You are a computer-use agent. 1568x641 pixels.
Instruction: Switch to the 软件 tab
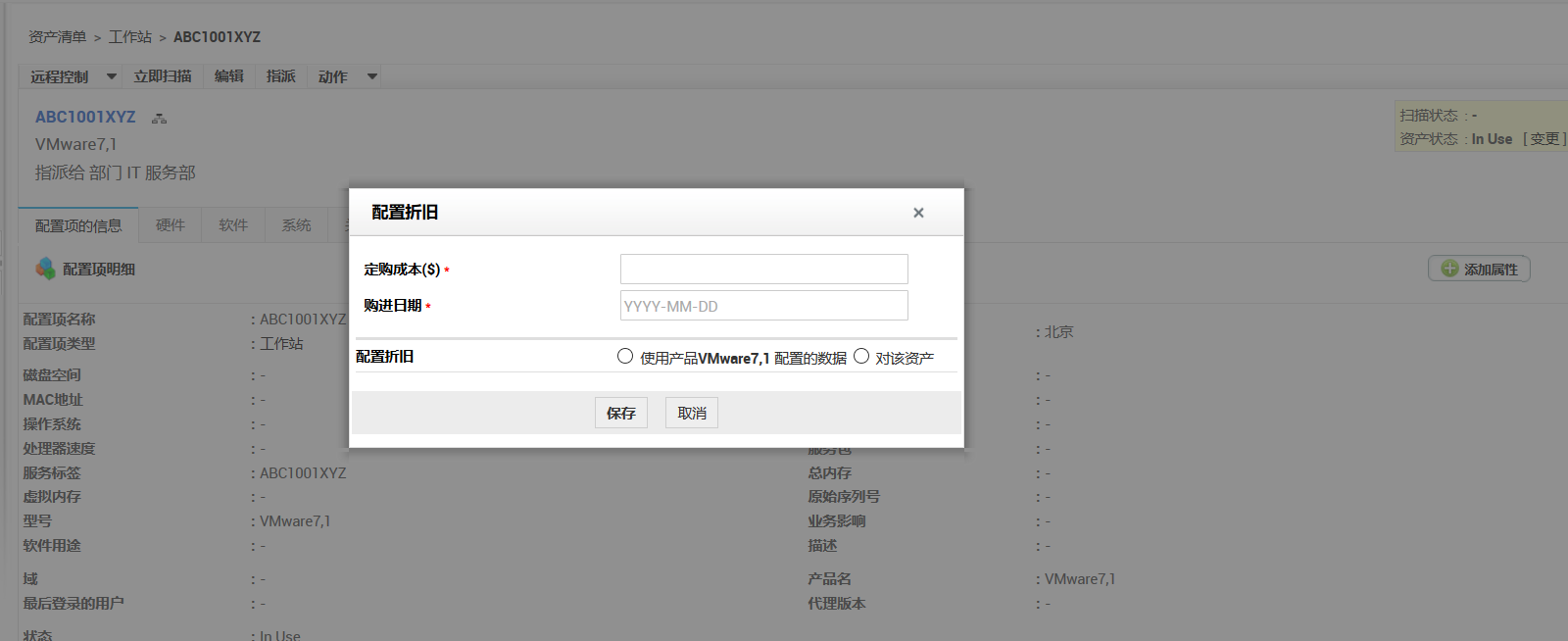click(233, 225)
